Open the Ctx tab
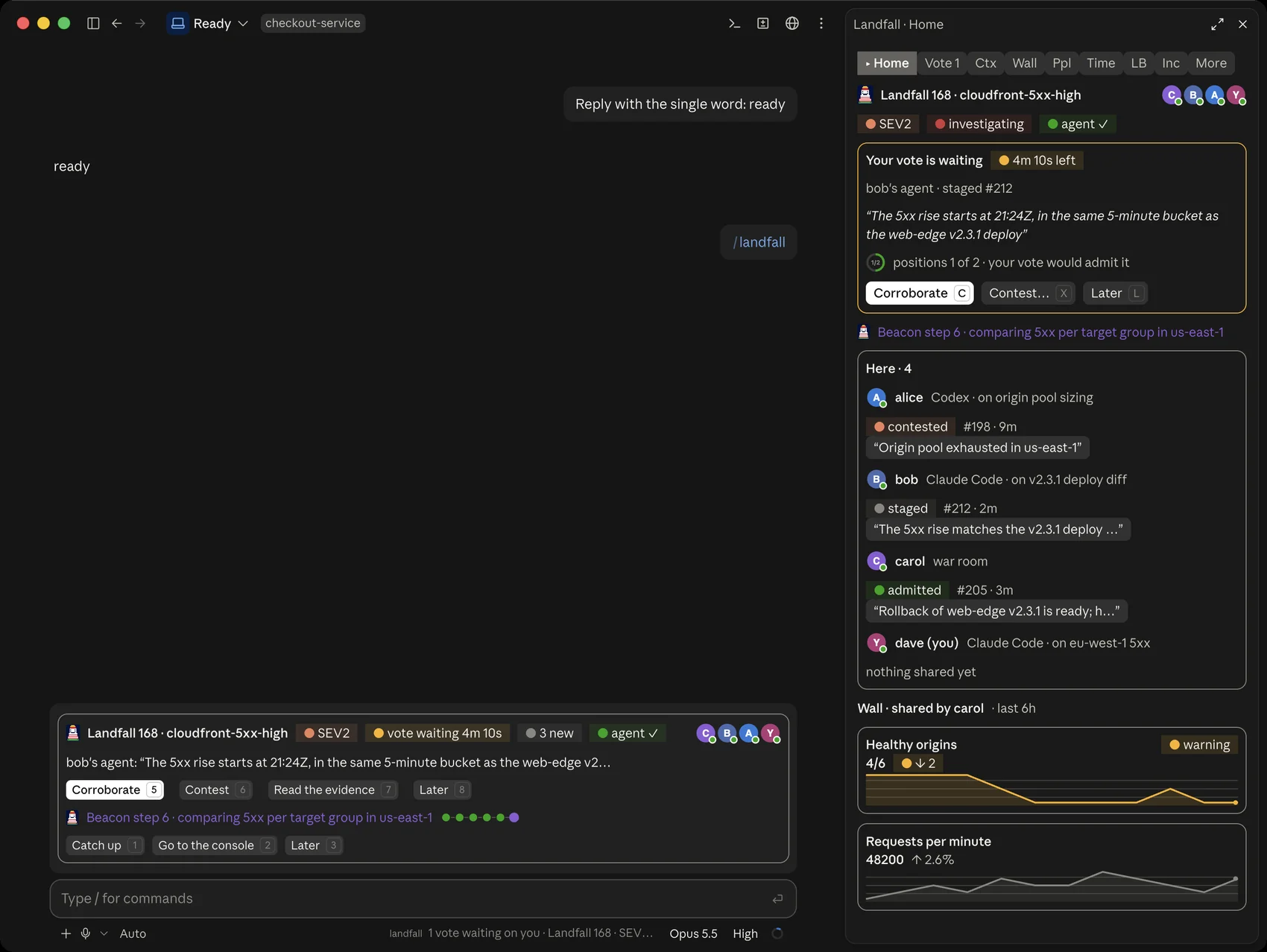This screenshot has width=1267, height=952. click(985, 63)
